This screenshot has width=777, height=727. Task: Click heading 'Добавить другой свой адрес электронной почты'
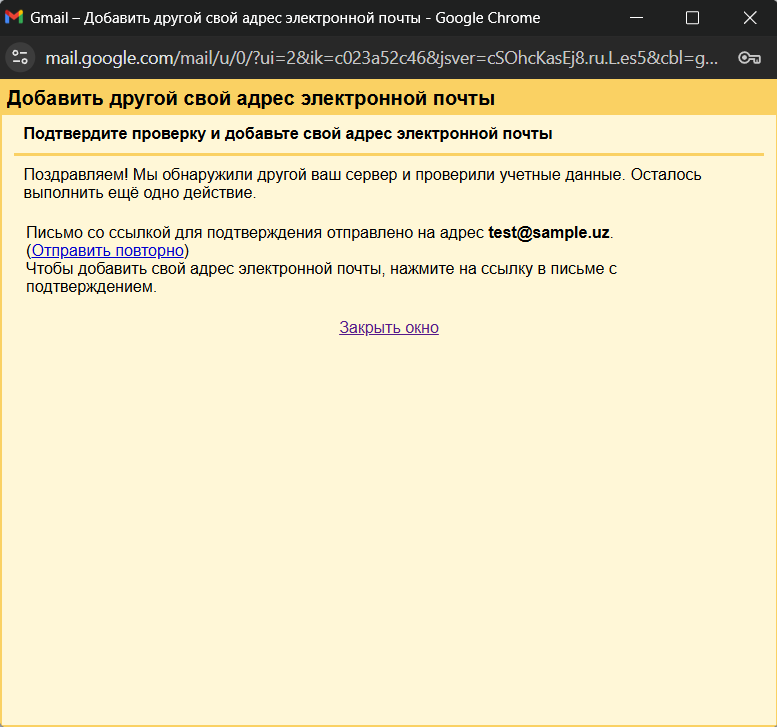(251, 98)
